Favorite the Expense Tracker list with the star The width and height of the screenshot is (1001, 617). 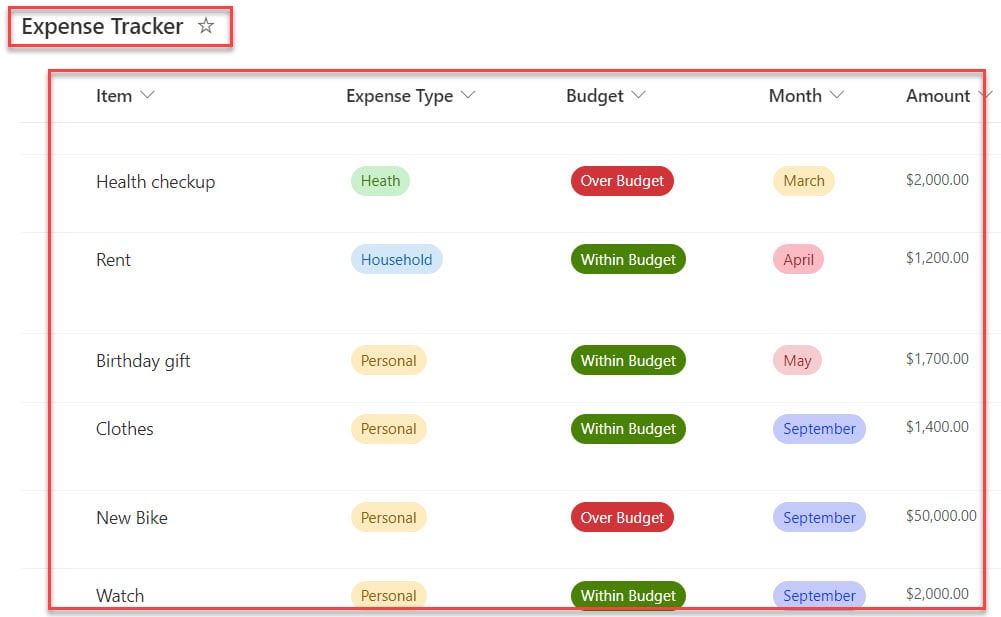(x=206, y=26)
